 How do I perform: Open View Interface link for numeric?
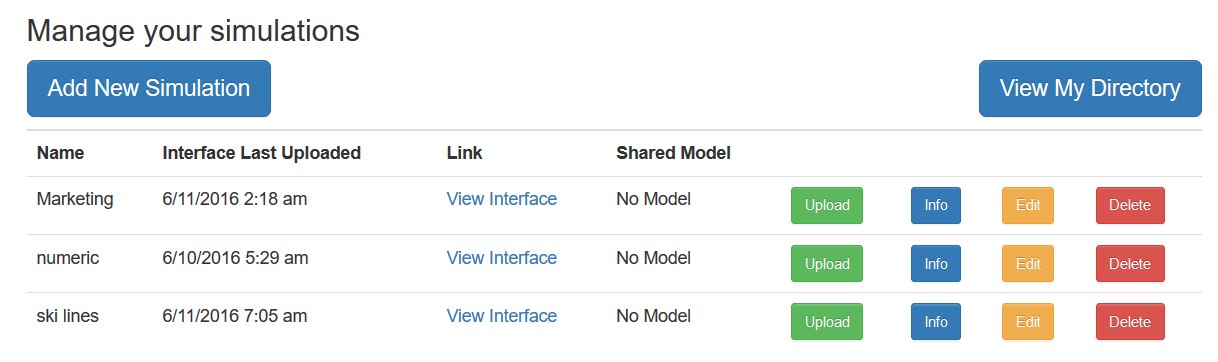[502, 258]
